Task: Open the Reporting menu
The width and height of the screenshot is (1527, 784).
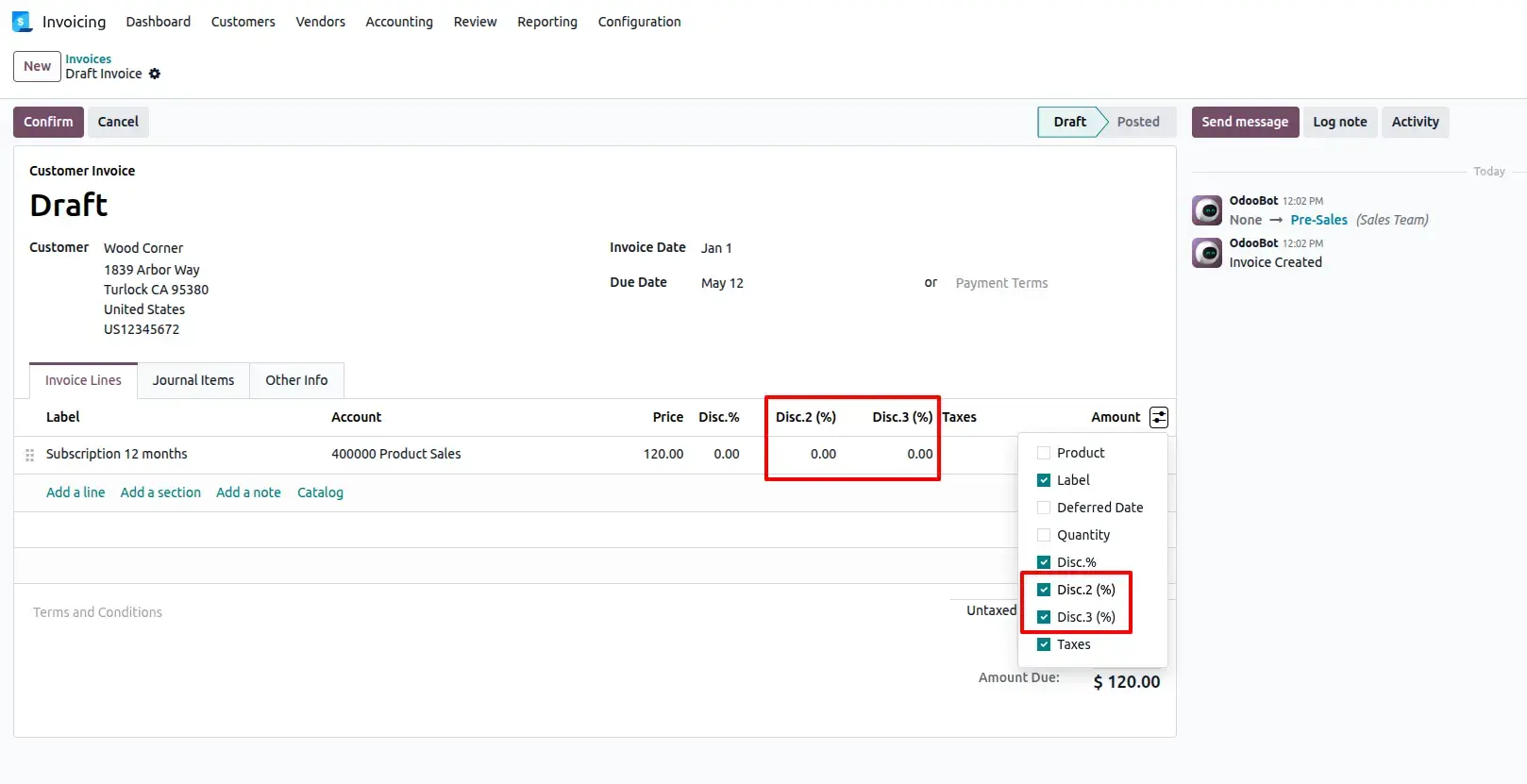Action: pos(547,22)
